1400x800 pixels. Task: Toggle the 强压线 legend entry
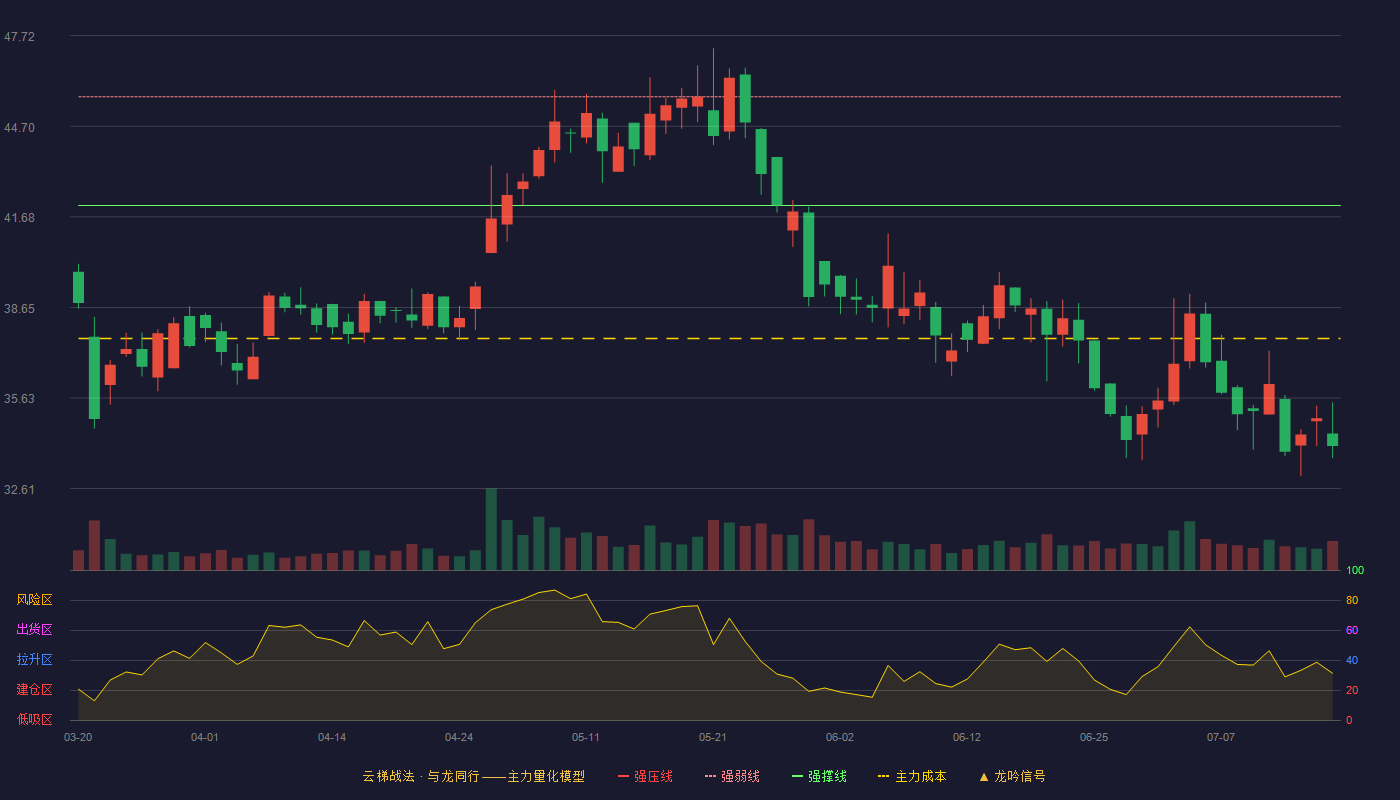(645, 776)
